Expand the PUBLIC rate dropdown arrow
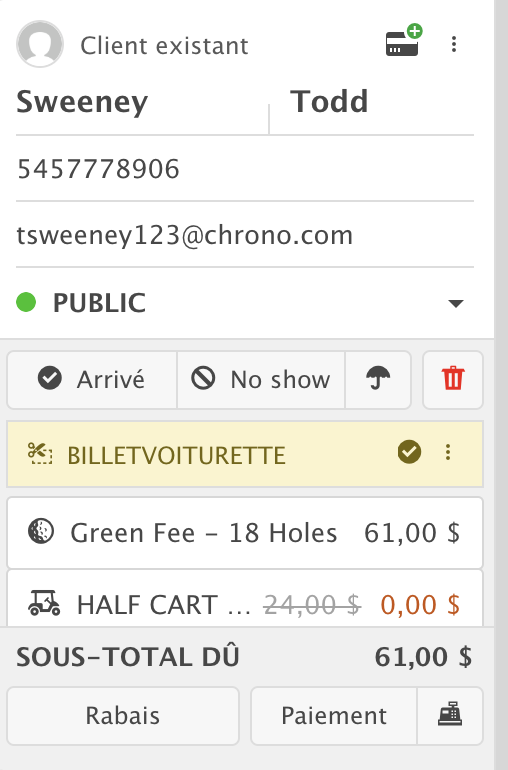 pyautogui.click(x=456, y=303)
